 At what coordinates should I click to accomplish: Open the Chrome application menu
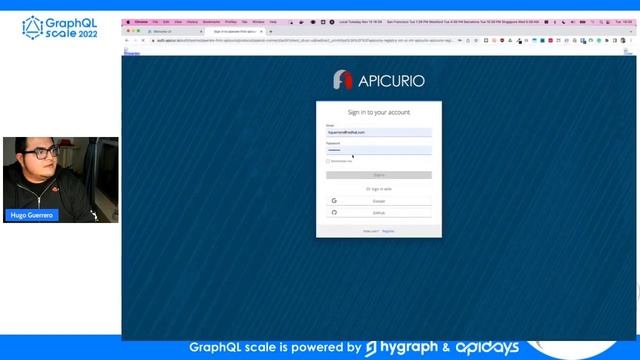[141, 22]
